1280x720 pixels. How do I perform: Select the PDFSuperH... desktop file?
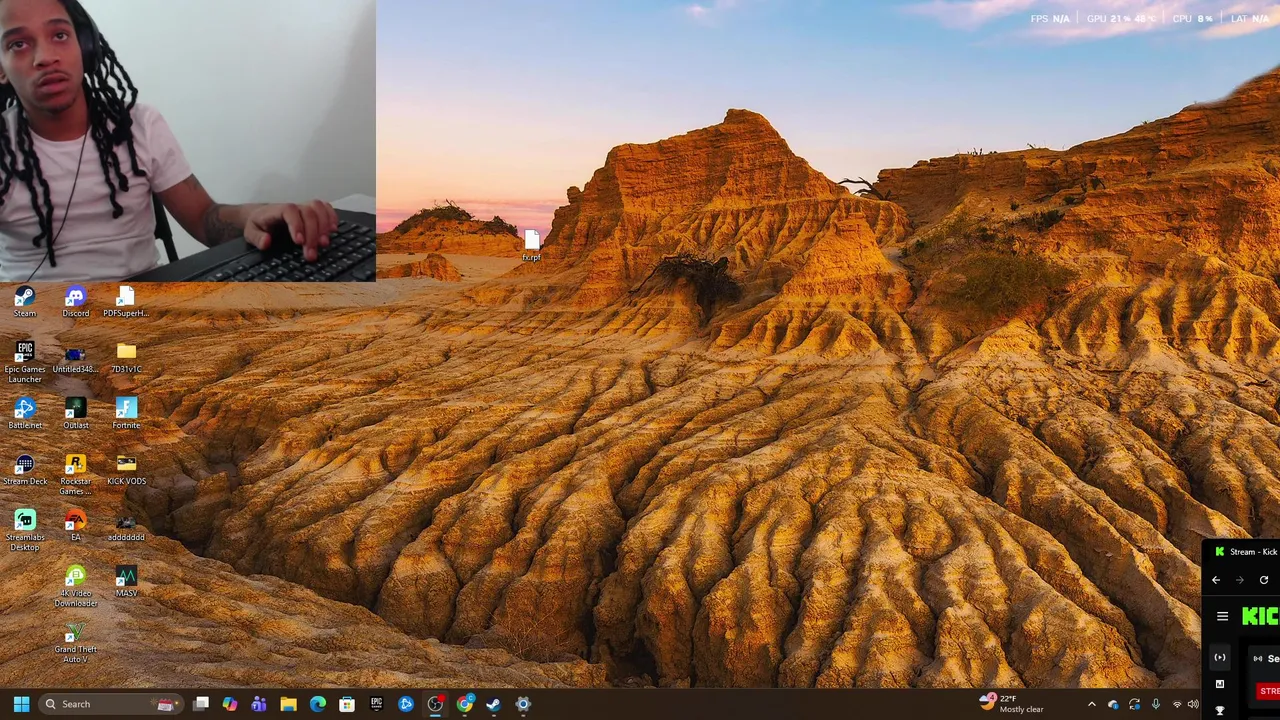coord(126,301)
